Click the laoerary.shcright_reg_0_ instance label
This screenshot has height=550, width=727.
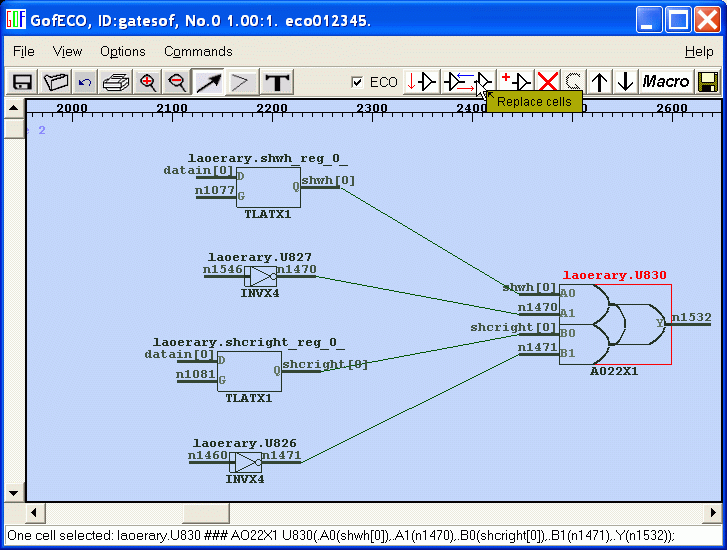[x=249, y=343]
